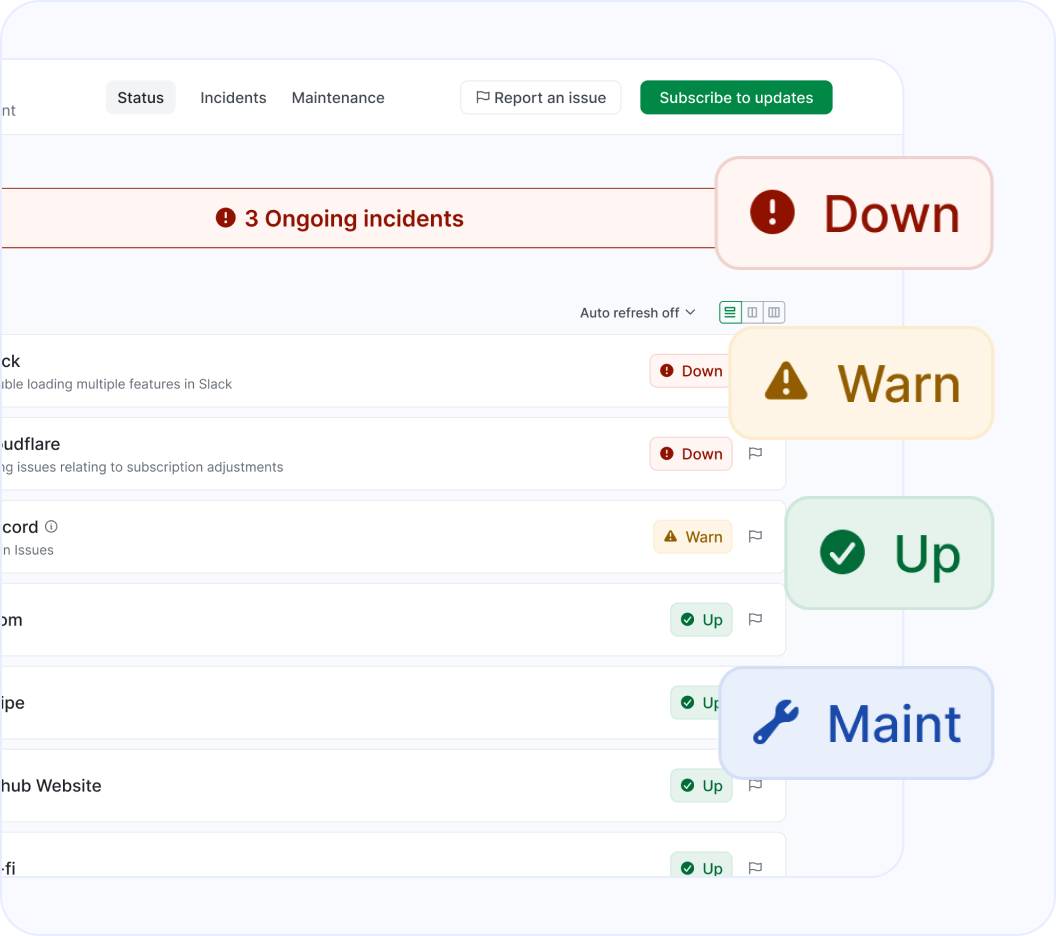Open the Incidents tab
The height and width of the screenshot is (936, 1056).
233,98
